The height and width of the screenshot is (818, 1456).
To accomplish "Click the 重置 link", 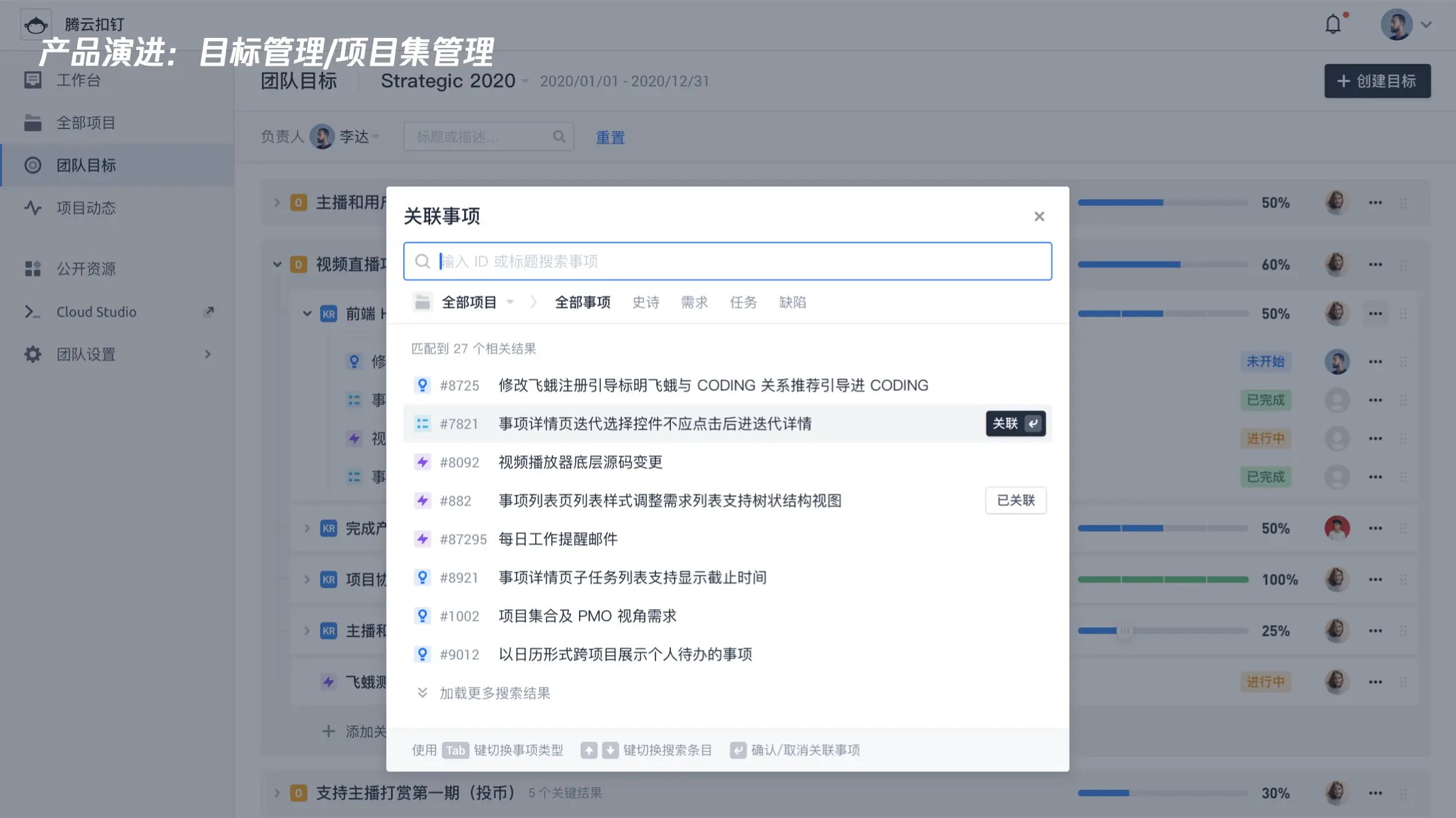I will (610, 138).
